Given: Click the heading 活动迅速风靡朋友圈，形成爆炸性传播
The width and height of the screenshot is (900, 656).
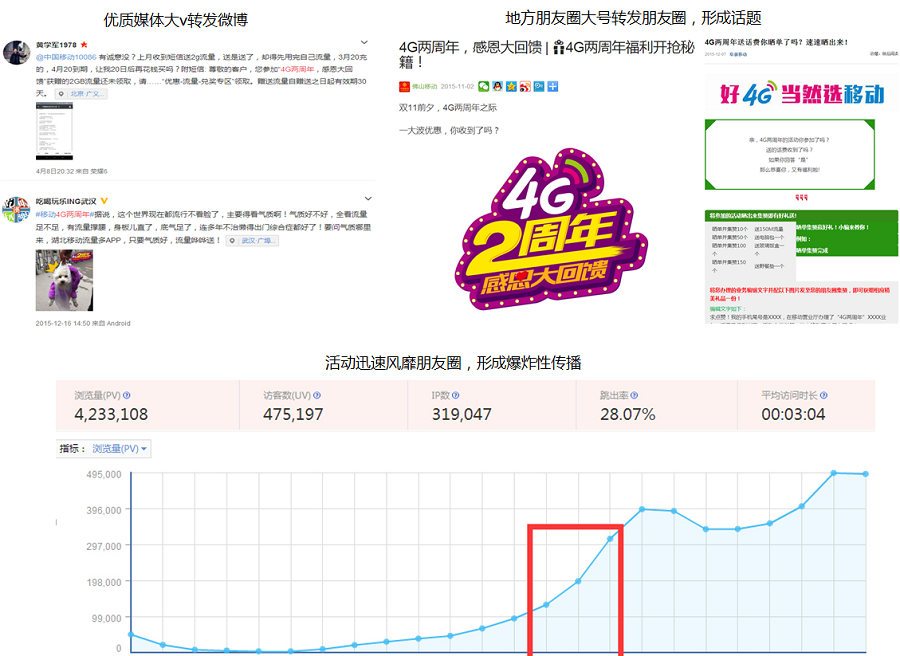Looking at the screenshot, I should (453, 363).
